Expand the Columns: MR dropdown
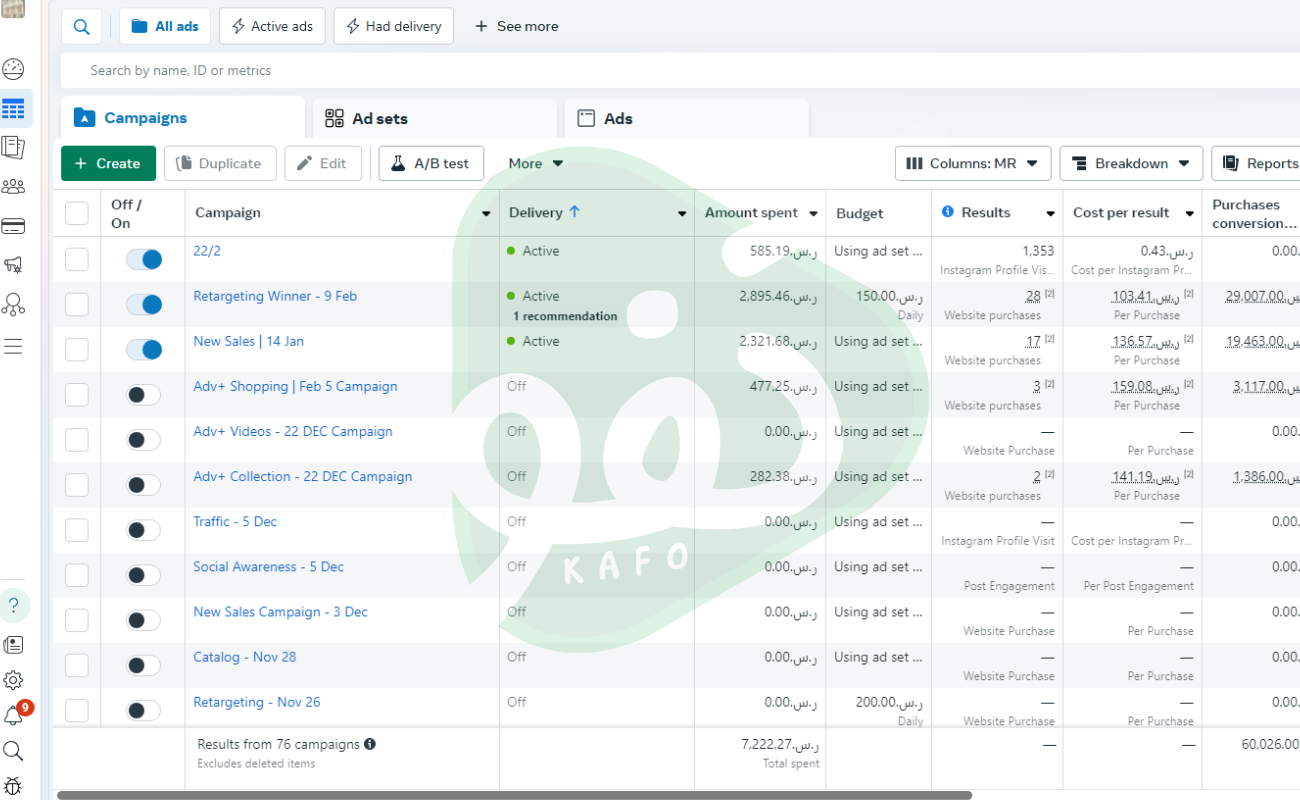 click(972, 163)
